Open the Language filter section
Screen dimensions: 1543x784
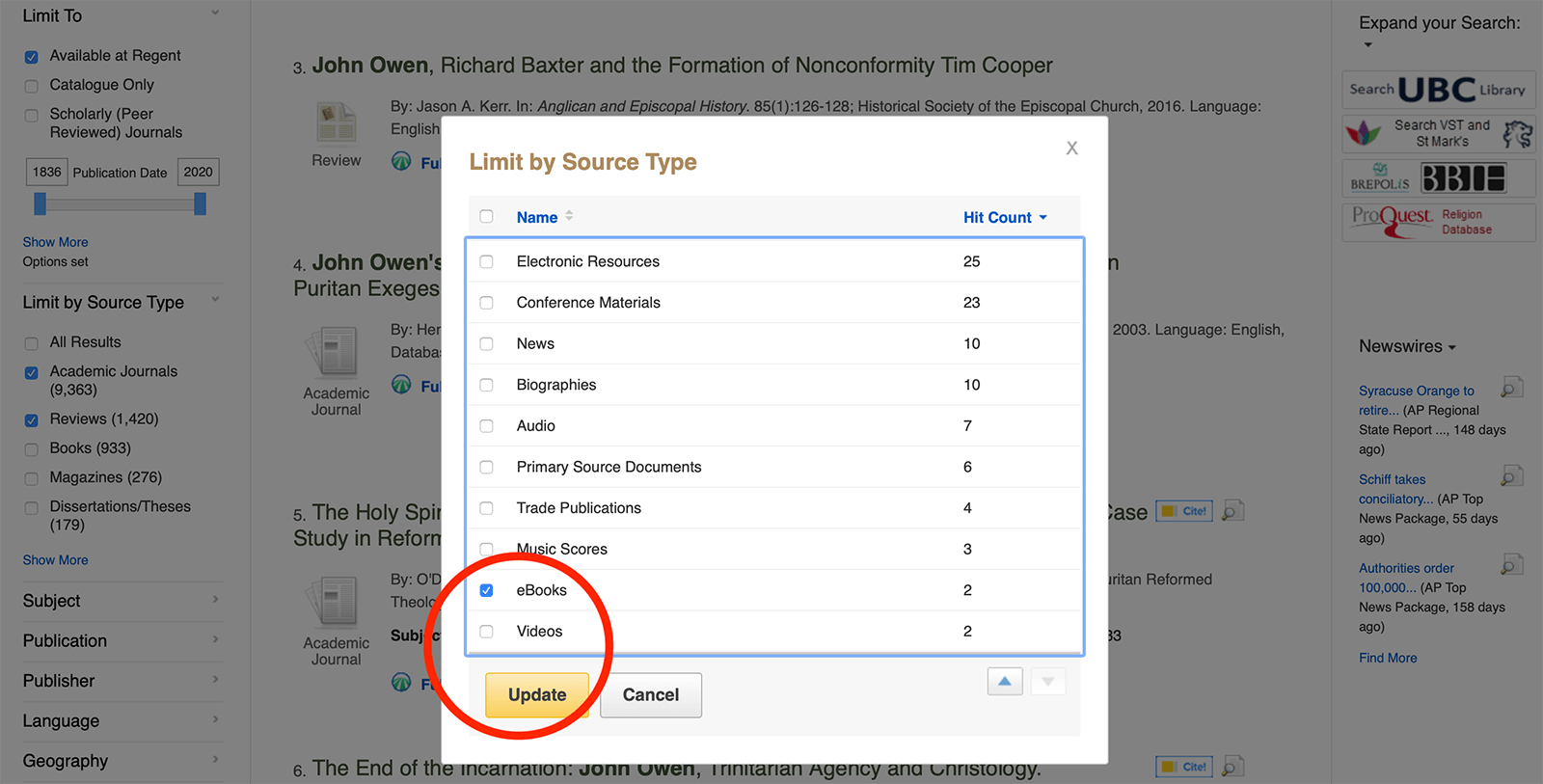(x=121, y=721)
